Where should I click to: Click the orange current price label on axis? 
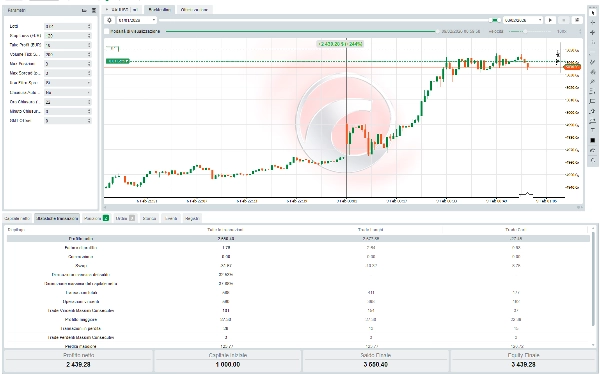coord(572,67)
